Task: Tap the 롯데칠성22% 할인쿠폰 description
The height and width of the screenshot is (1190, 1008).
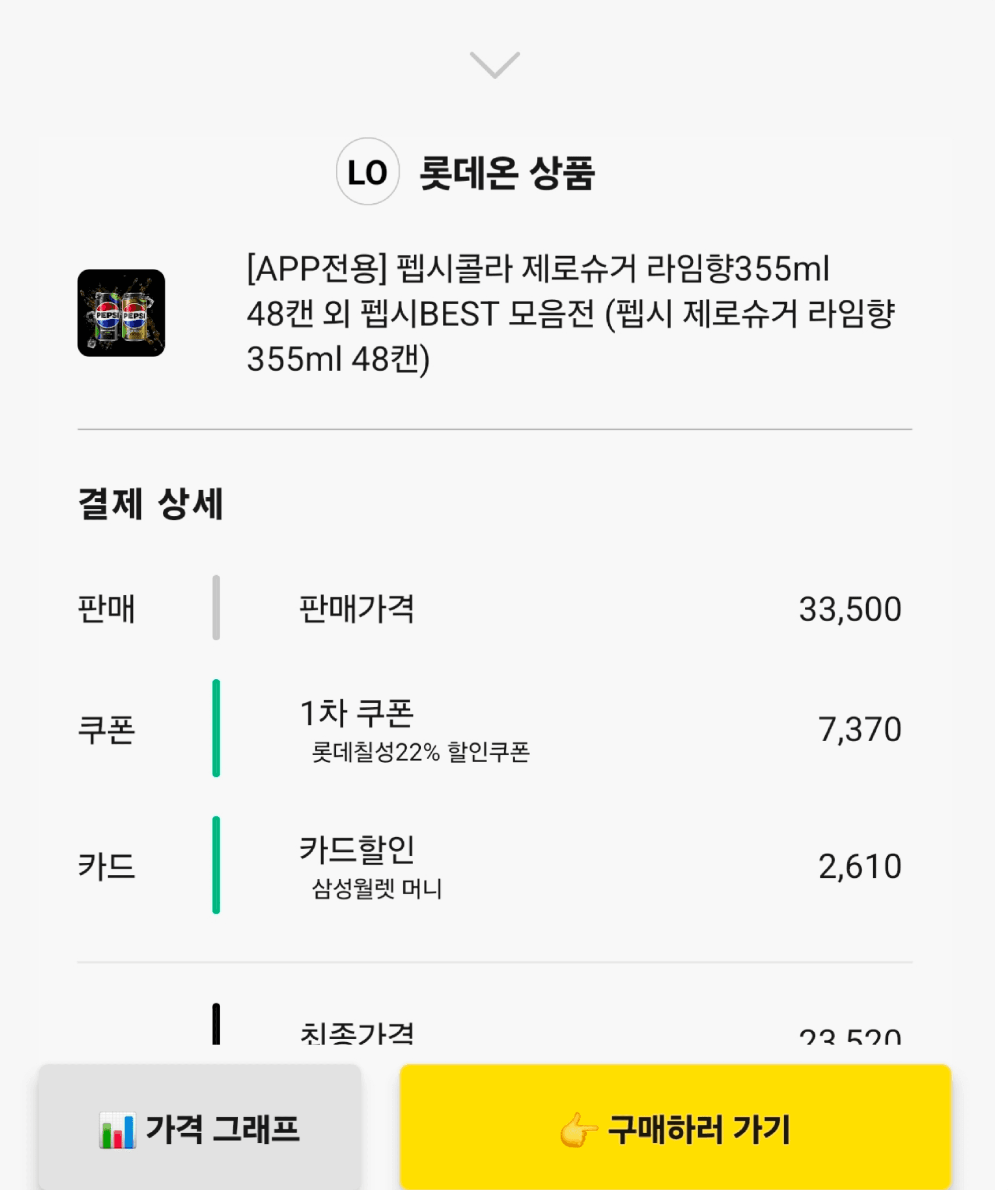Action: coord(421,752)
